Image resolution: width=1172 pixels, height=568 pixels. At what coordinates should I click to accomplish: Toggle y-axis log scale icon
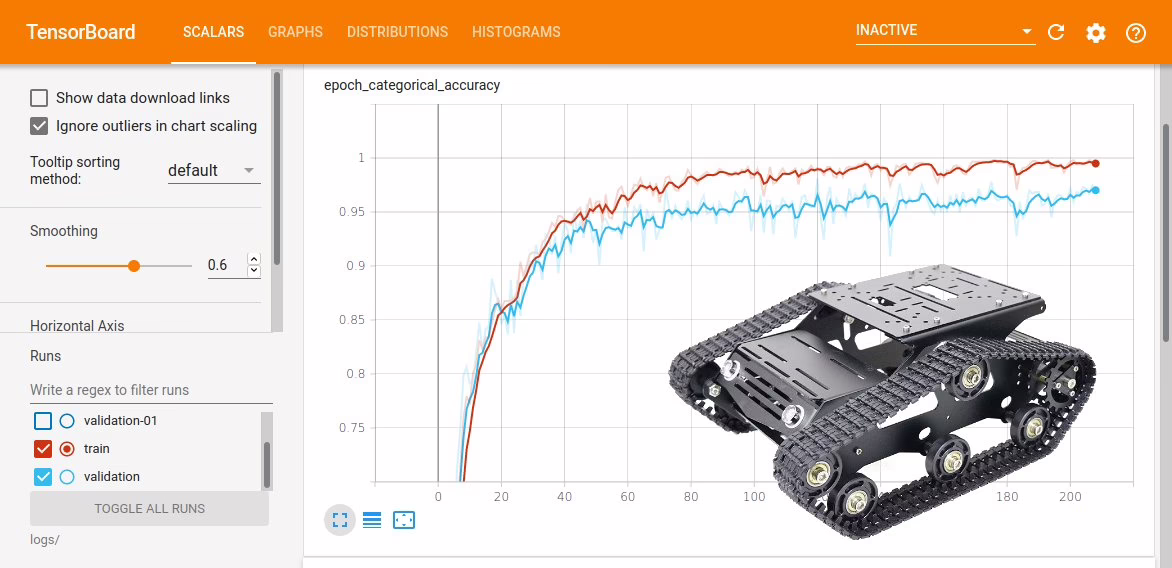click(x=372, y=520)
